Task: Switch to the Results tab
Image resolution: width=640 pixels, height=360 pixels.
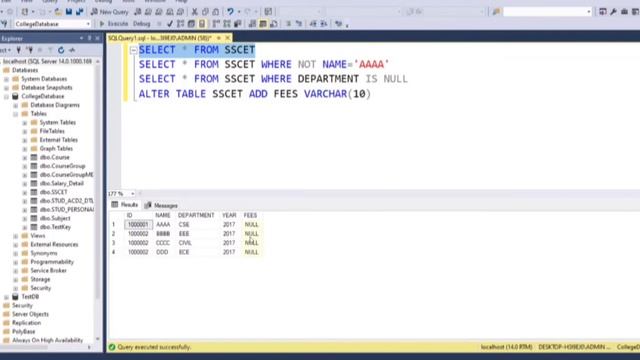Action: pos(125,205)
